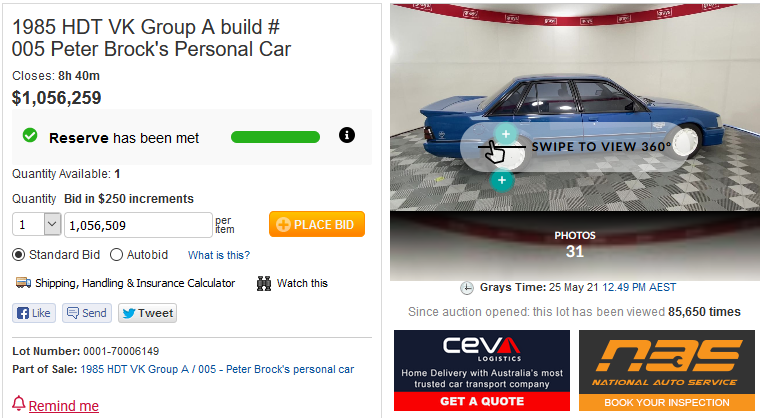This screenshot has width=760, height=418.
Task: Open the 'What is this?' link
Action: (219, 255)
